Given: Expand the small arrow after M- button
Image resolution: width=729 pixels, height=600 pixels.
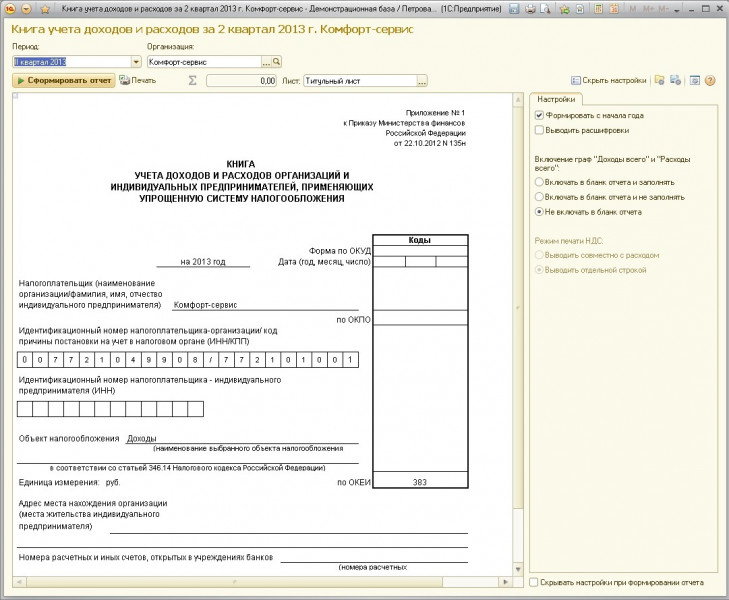Looking at the screenshot, I should coord(676,10).
